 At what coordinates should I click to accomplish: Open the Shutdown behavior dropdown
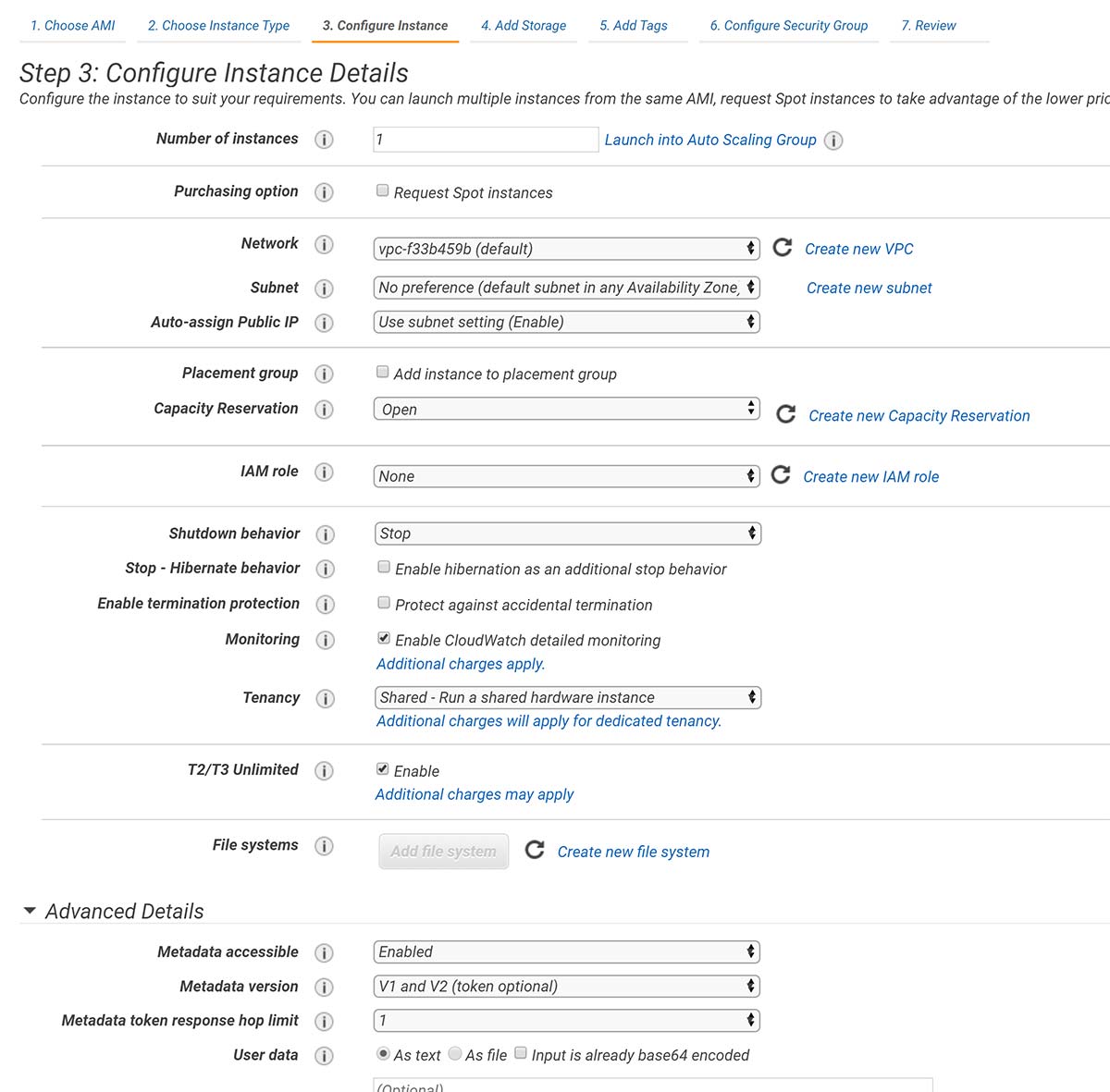tap(568, 534)
